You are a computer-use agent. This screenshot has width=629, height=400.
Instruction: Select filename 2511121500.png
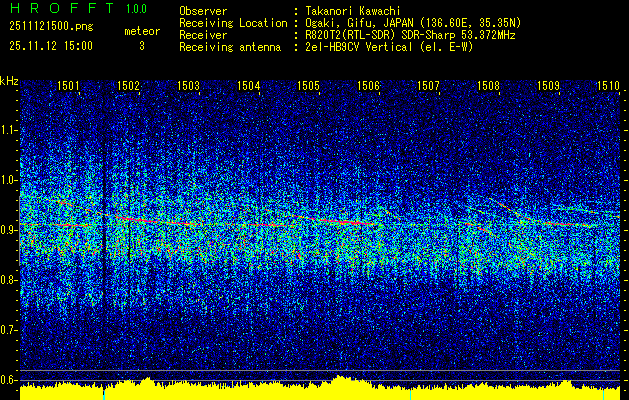click(51, 27)
